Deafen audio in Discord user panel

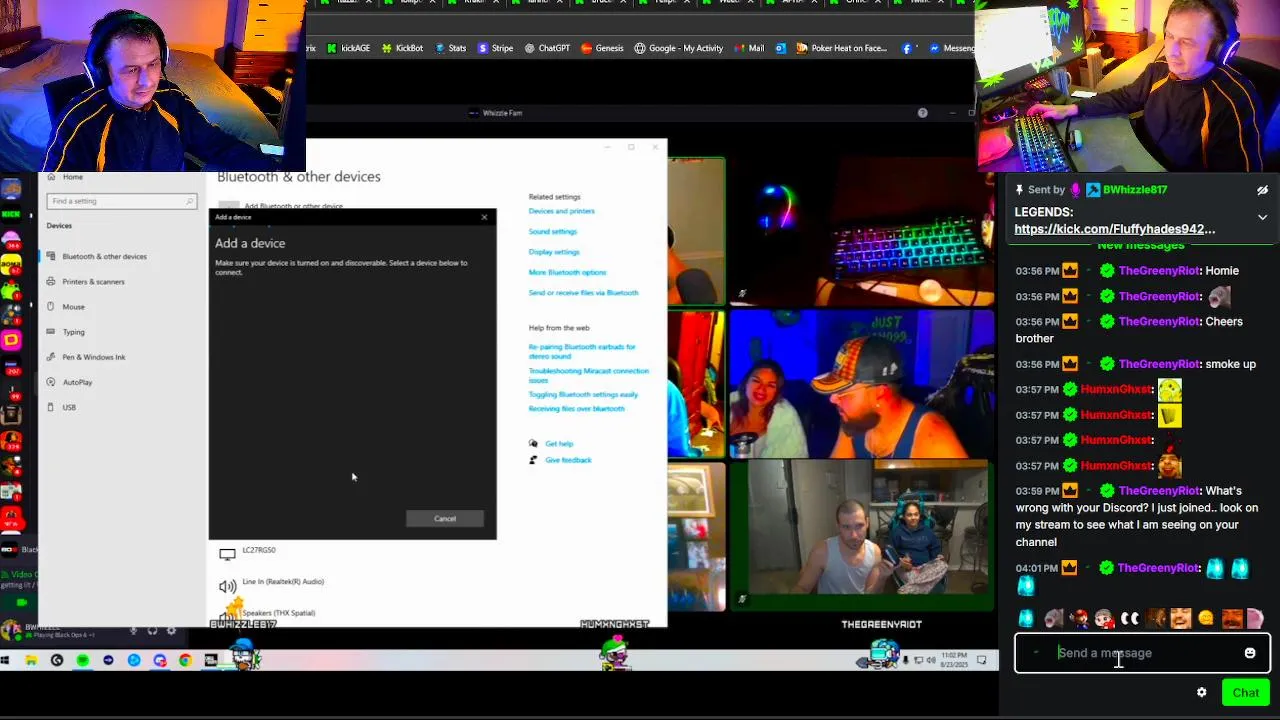pyautogui.click(x=152, y=631)
